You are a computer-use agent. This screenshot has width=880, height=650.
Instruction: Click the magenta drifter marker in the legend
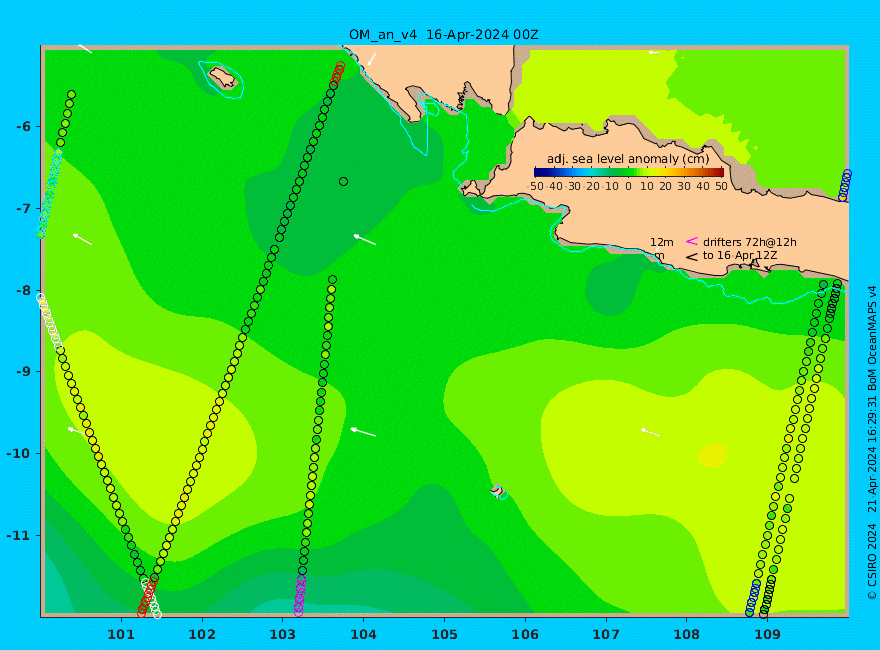[692, 241]
